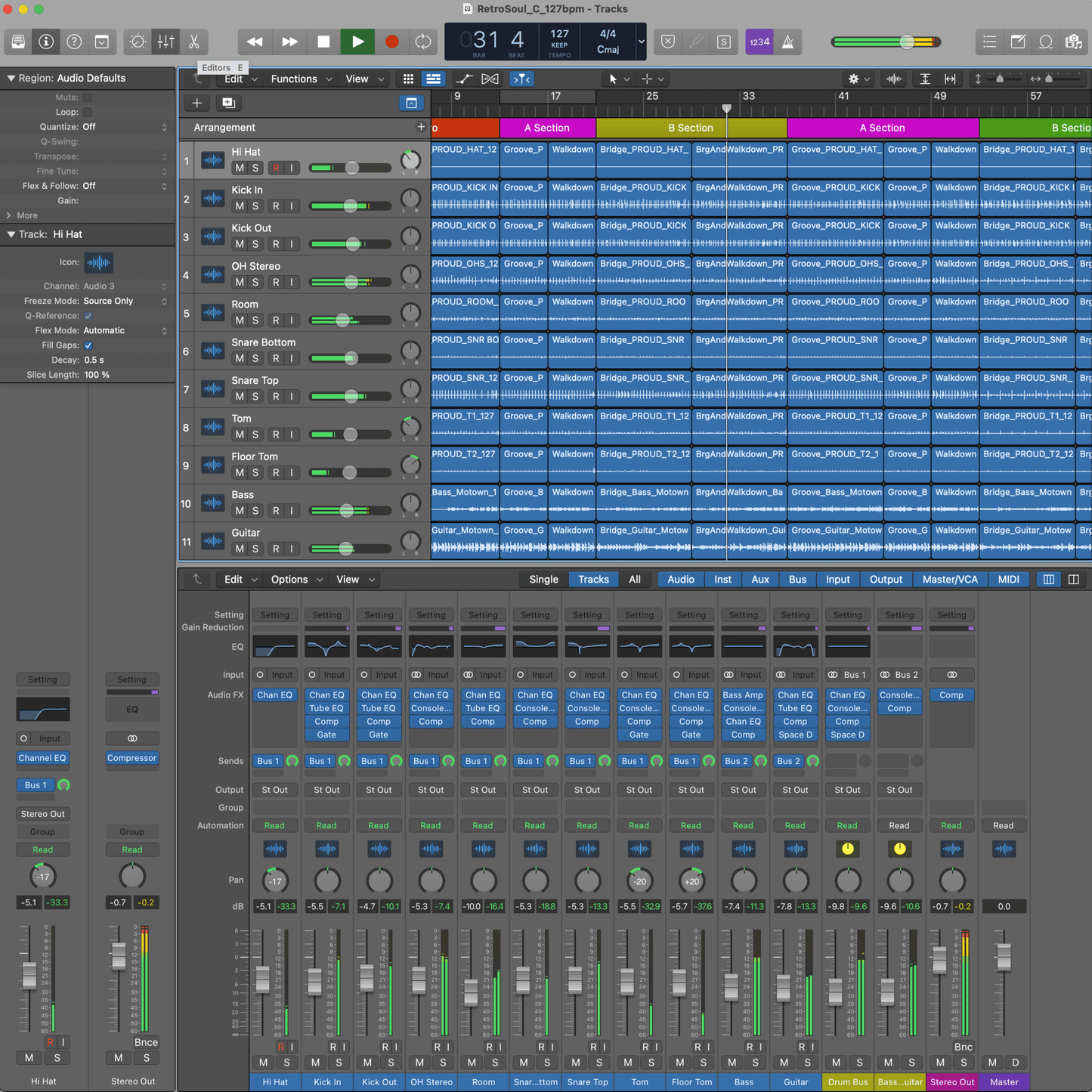The height and width of the screenshot is (1092, 1092).
Task: Toggle the Fill Gaps checkbox
Action: [x=88, y=345]
